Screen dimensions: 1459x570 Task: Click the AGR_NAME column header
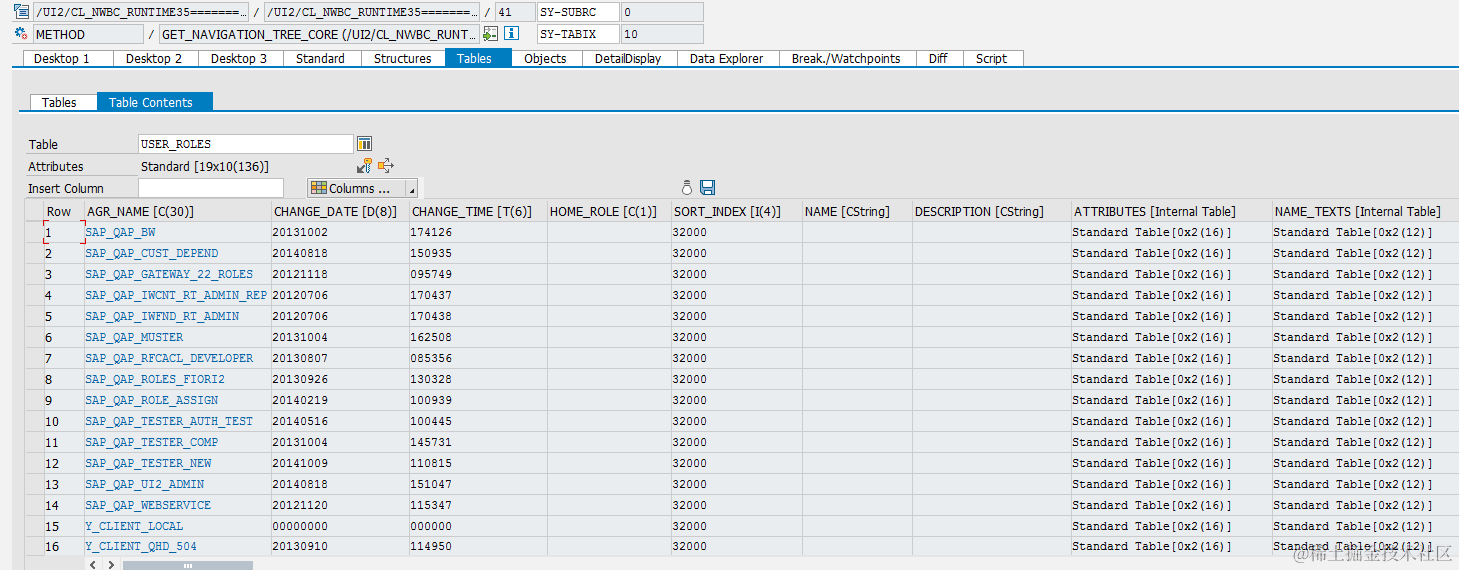(177, 211)
